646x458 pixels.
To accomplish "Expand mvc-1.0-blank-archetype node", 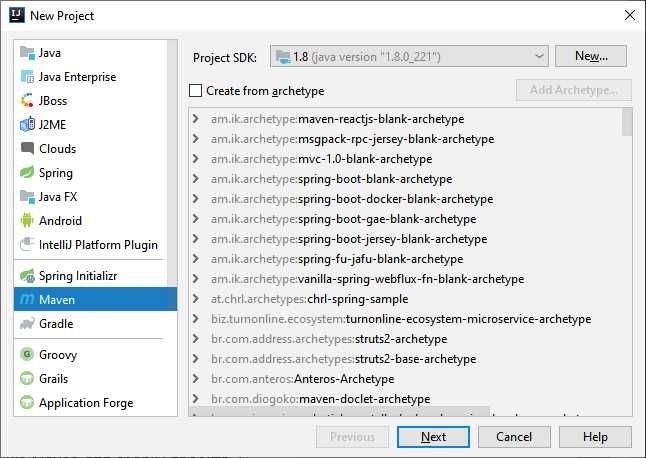I will (196, 159).
